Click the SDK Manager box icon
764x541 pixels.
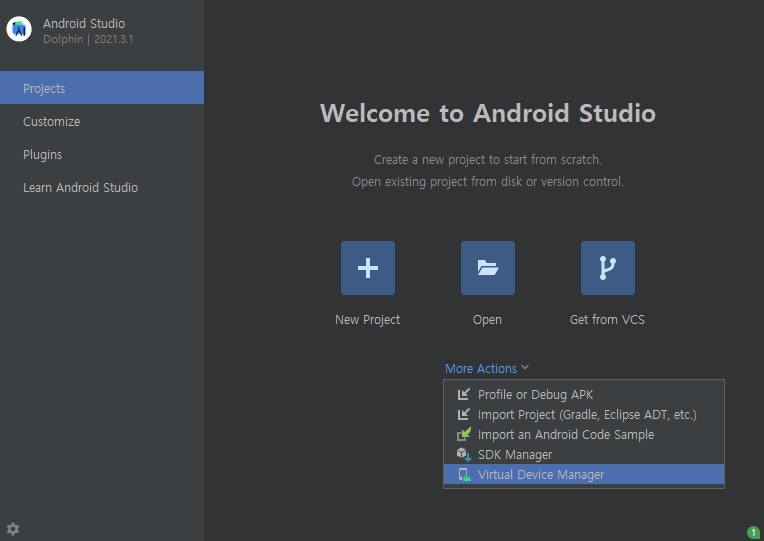463,454
